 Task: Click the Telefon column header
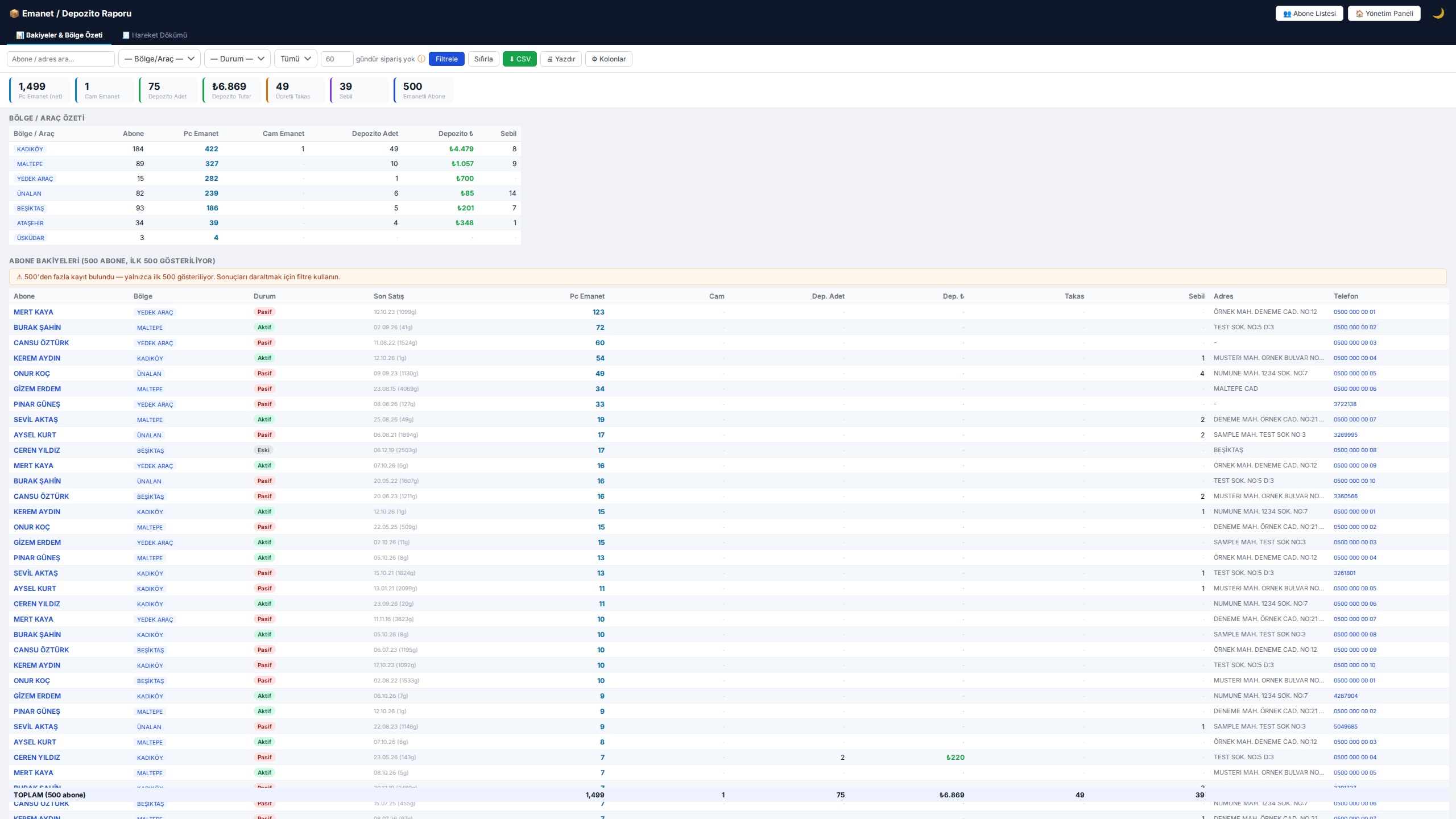(1346, 296)
